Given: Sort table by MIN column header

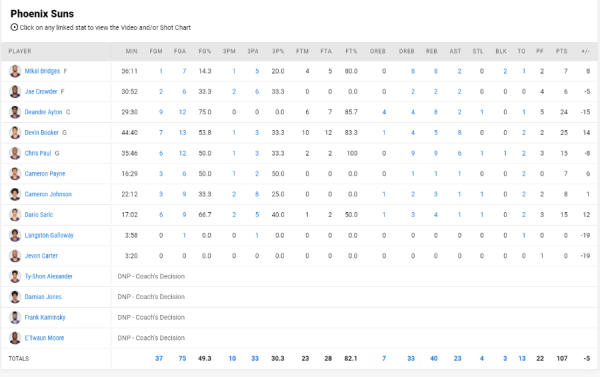Looking at the screenshot, I should click(131, 51).
